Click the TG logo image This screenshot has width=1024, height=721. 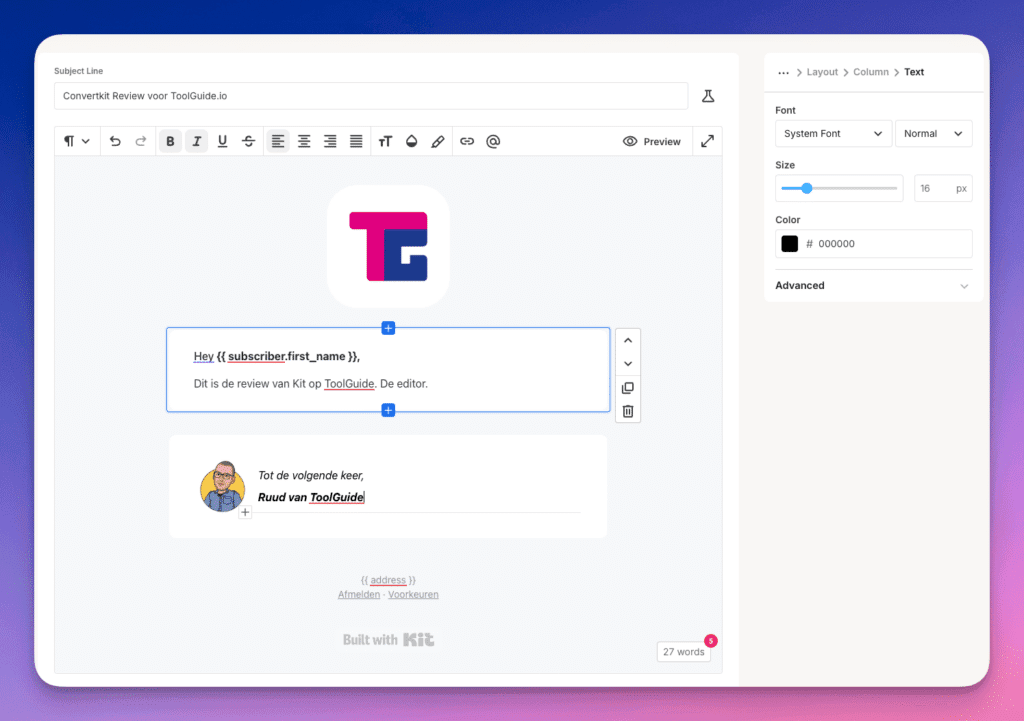(x=388, y=246)
